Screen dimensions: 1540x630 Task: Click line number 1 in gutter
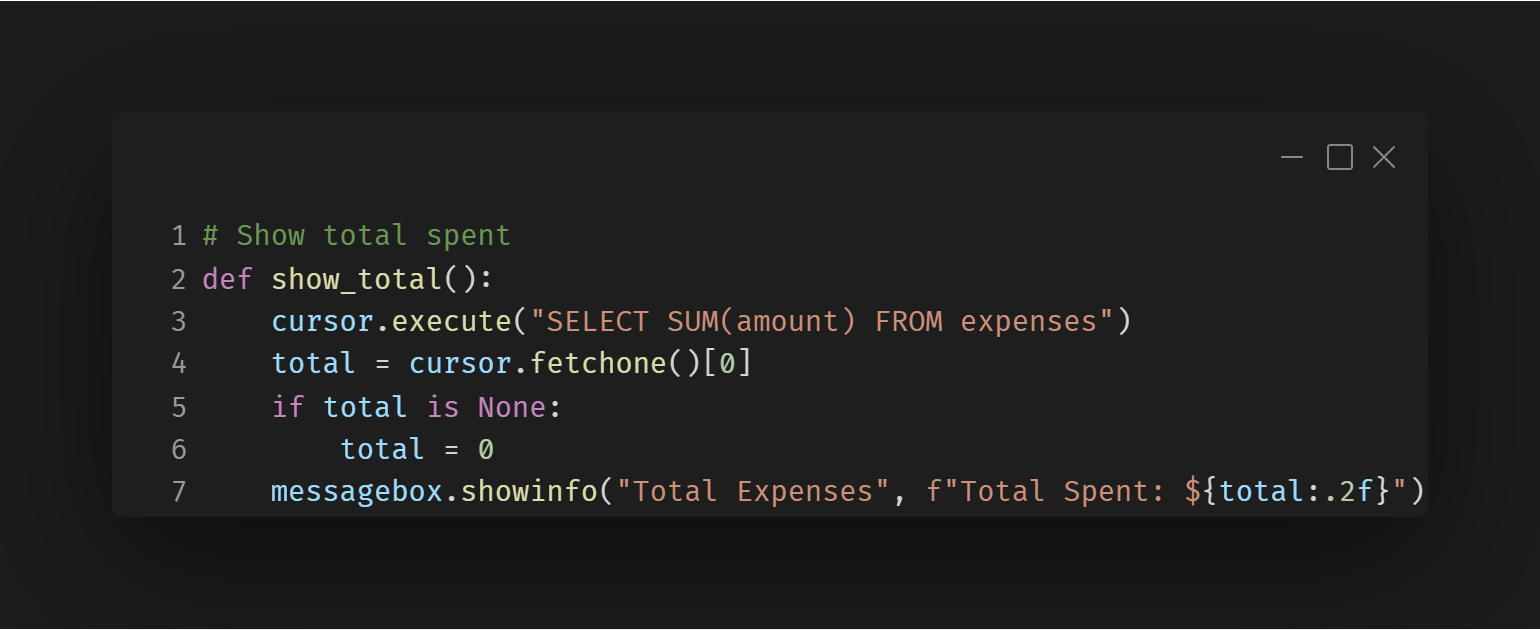(179, 236)
